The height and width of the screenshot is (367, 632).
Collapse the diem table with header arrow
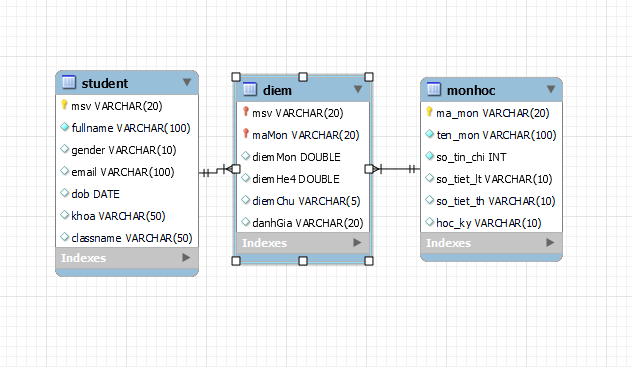click(x=358, y=89)
